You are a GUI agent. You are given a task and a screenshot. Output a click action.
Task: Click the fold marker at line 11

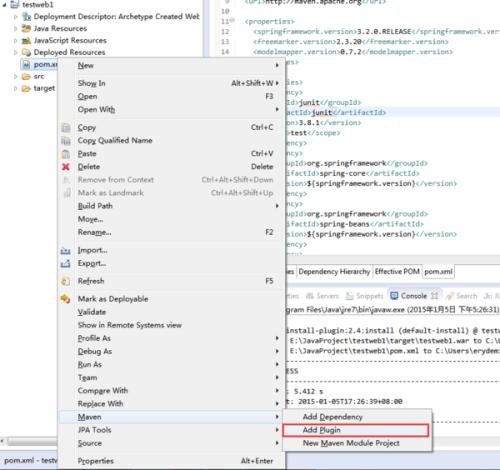pos(232,20)
